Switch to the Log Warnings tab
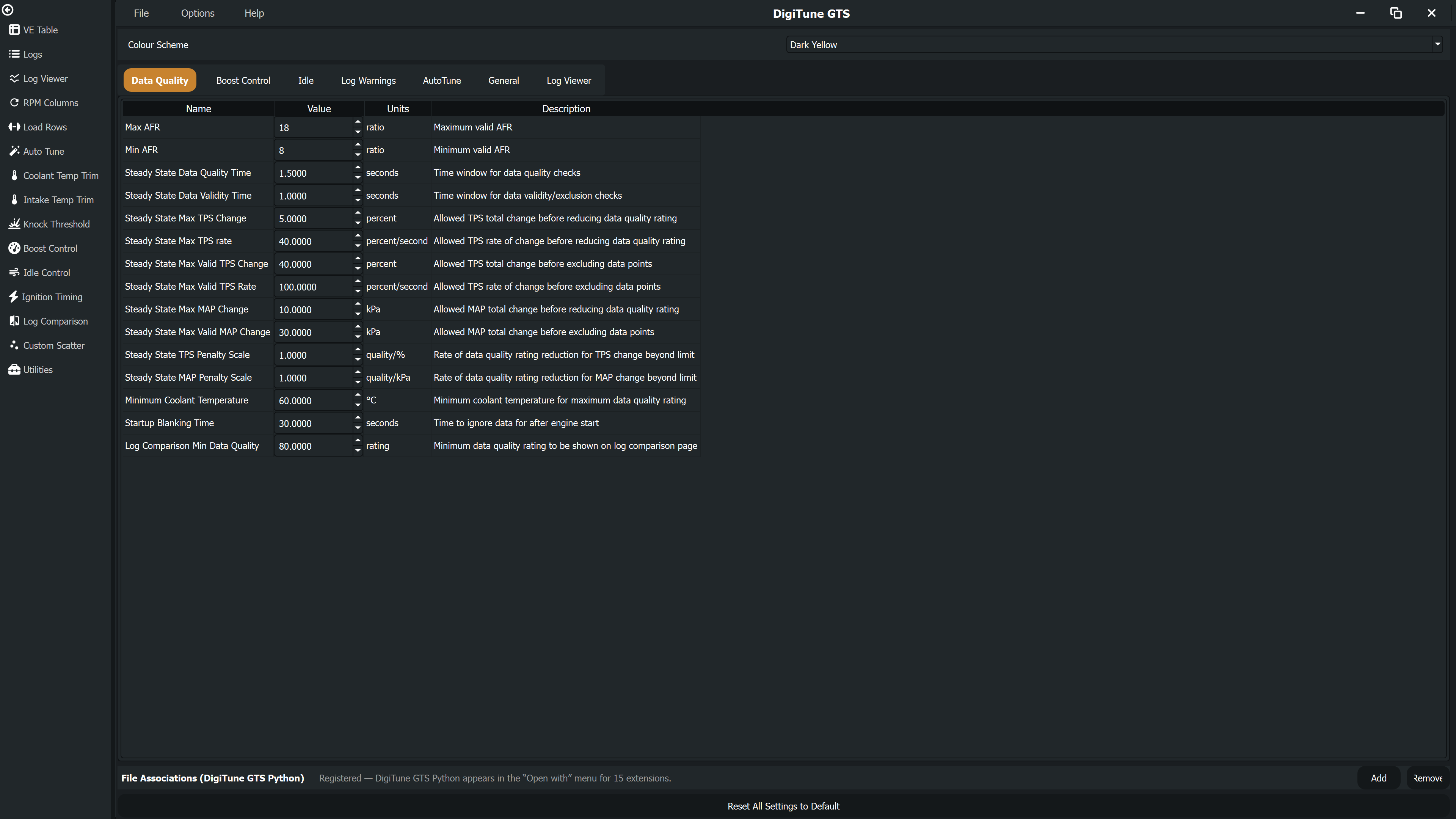The image size is (1456, 819). point(369,80)
